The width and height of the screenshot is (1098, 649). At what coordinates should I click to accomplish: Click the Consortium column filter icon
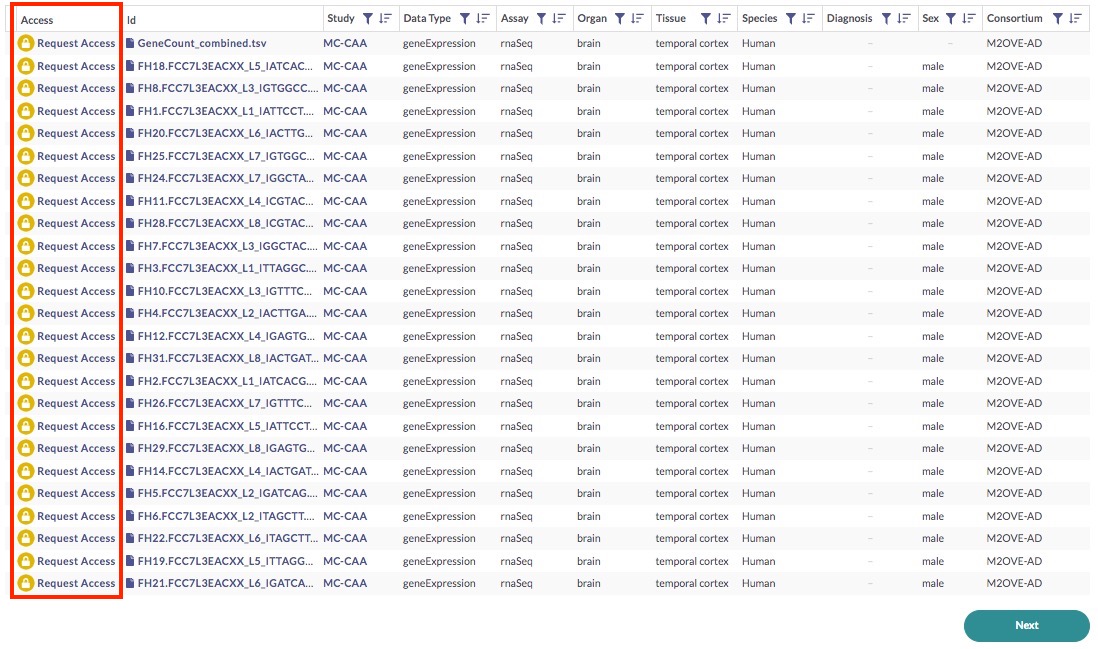[1057, 19]
